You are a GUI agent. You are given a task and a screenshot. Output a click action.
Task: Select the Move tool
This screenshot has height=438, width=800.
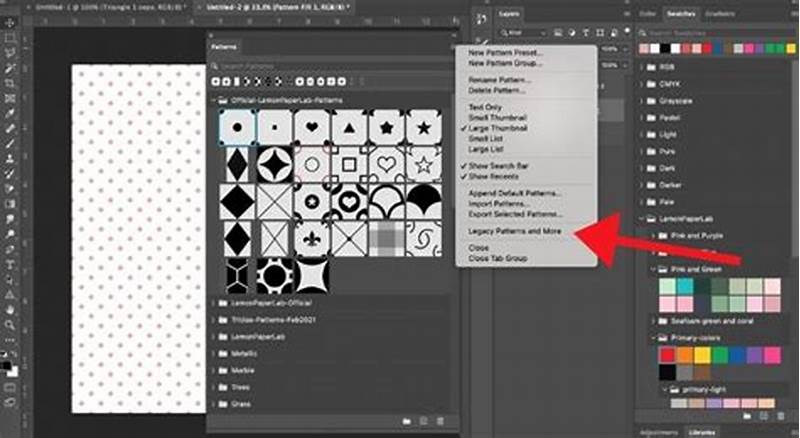pos(10,23)
